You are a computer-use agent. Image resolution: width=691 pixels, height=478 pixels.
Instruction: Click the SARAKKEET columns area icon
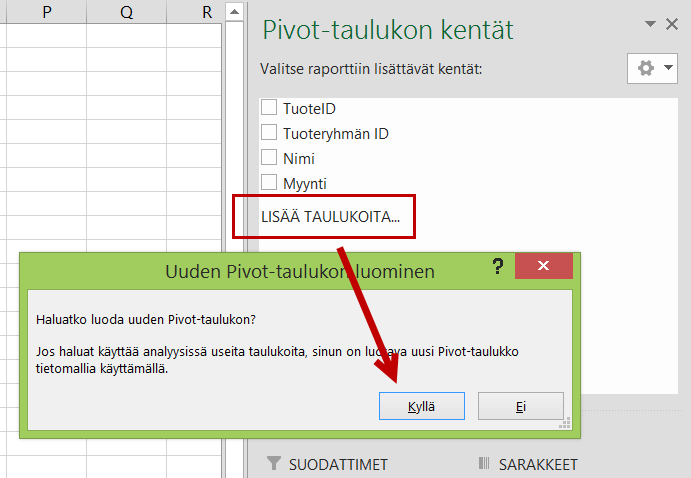click(485, 464)
